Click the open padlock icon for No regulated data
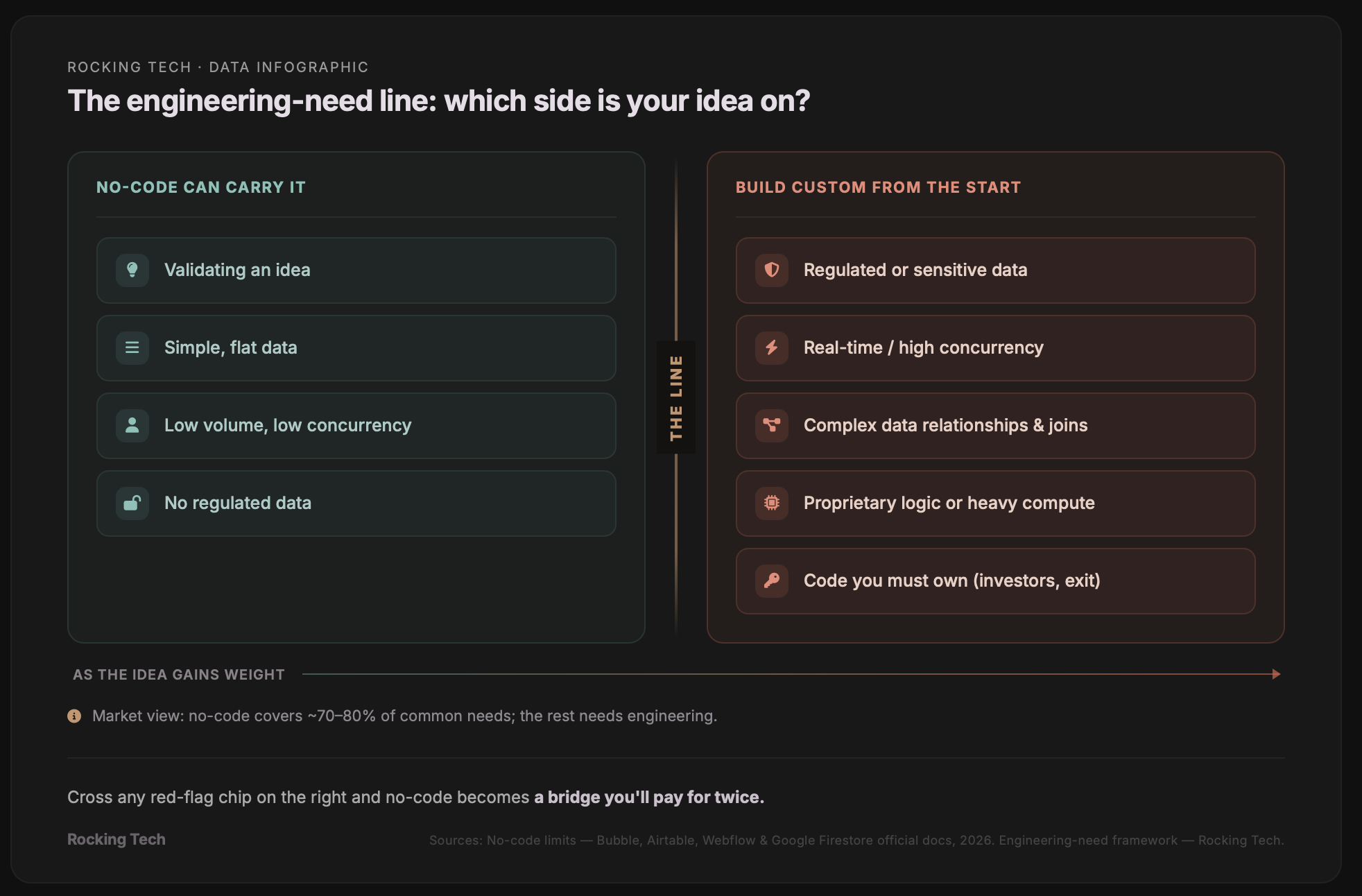1362x896 pixels. [x=132, y=503]
